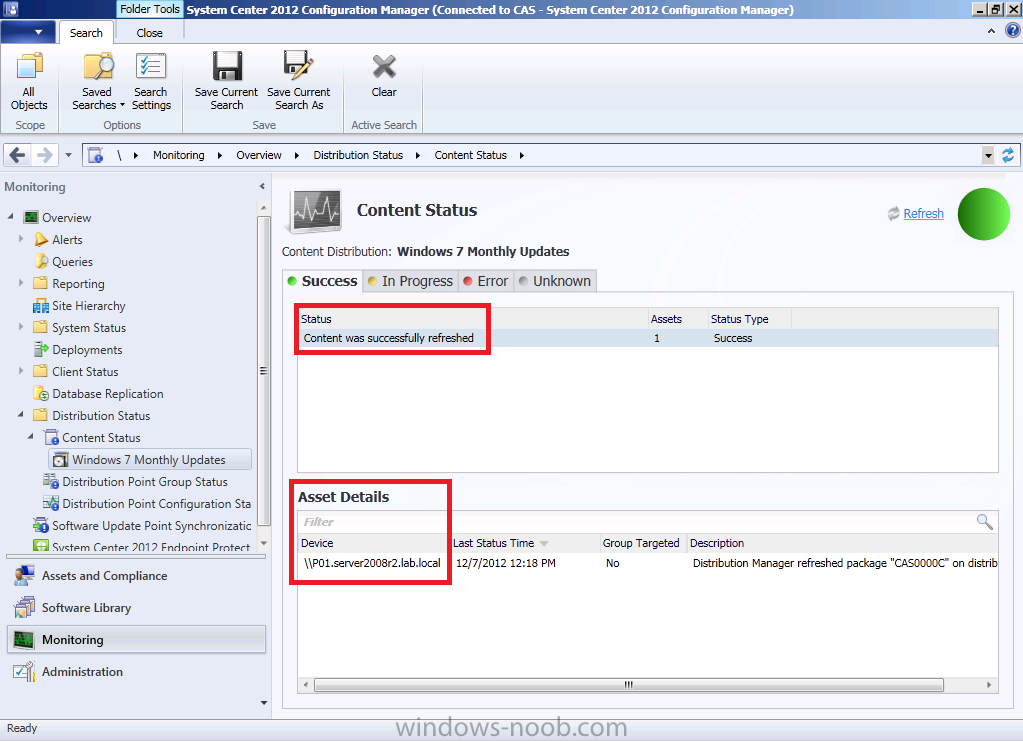Viewport: 1023px width, 742px height.
Task: Collapse the Overview tree node
Action: coord(10,216)
